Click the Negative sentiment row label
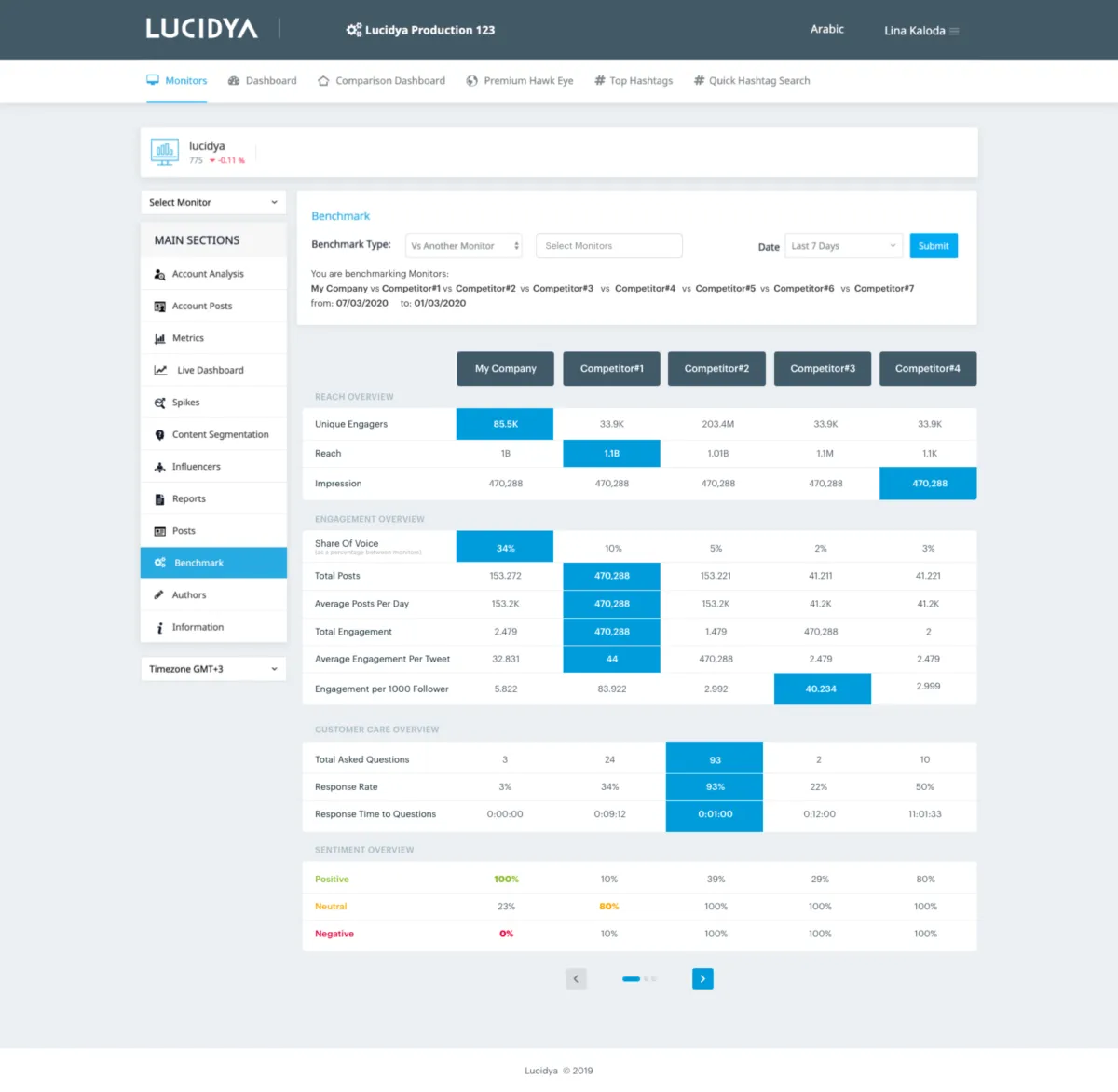 (334, 934)
